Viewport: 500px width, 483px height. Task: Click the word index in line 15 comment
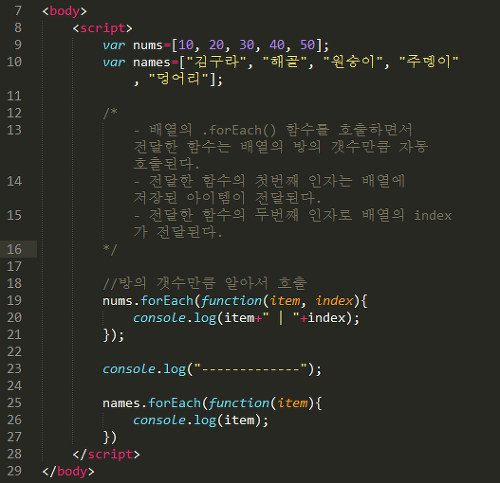[x=433, y=215]
